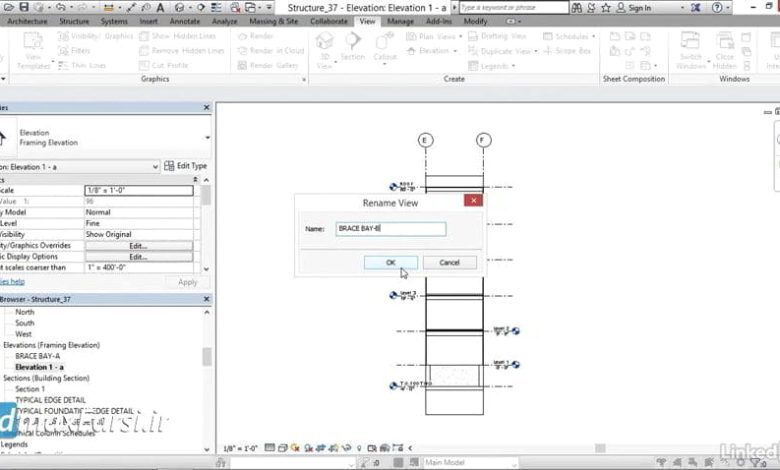Toggle Reveal Hidden Elements bulb icon
780x470 pixels.
tap(359, 448)
